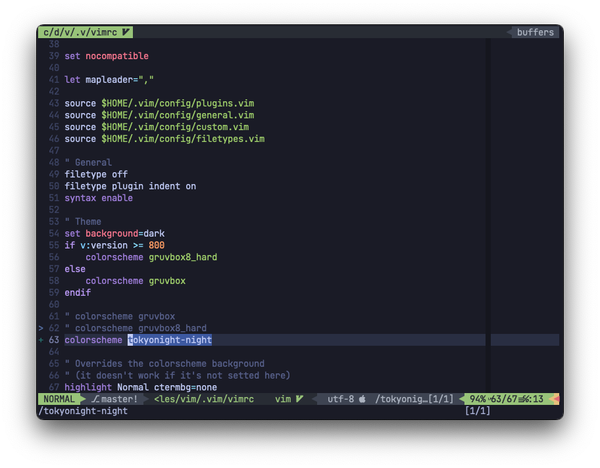Click the 94% file position indicator
This screenshot has width=600, height=468.
tap(477, 399)
